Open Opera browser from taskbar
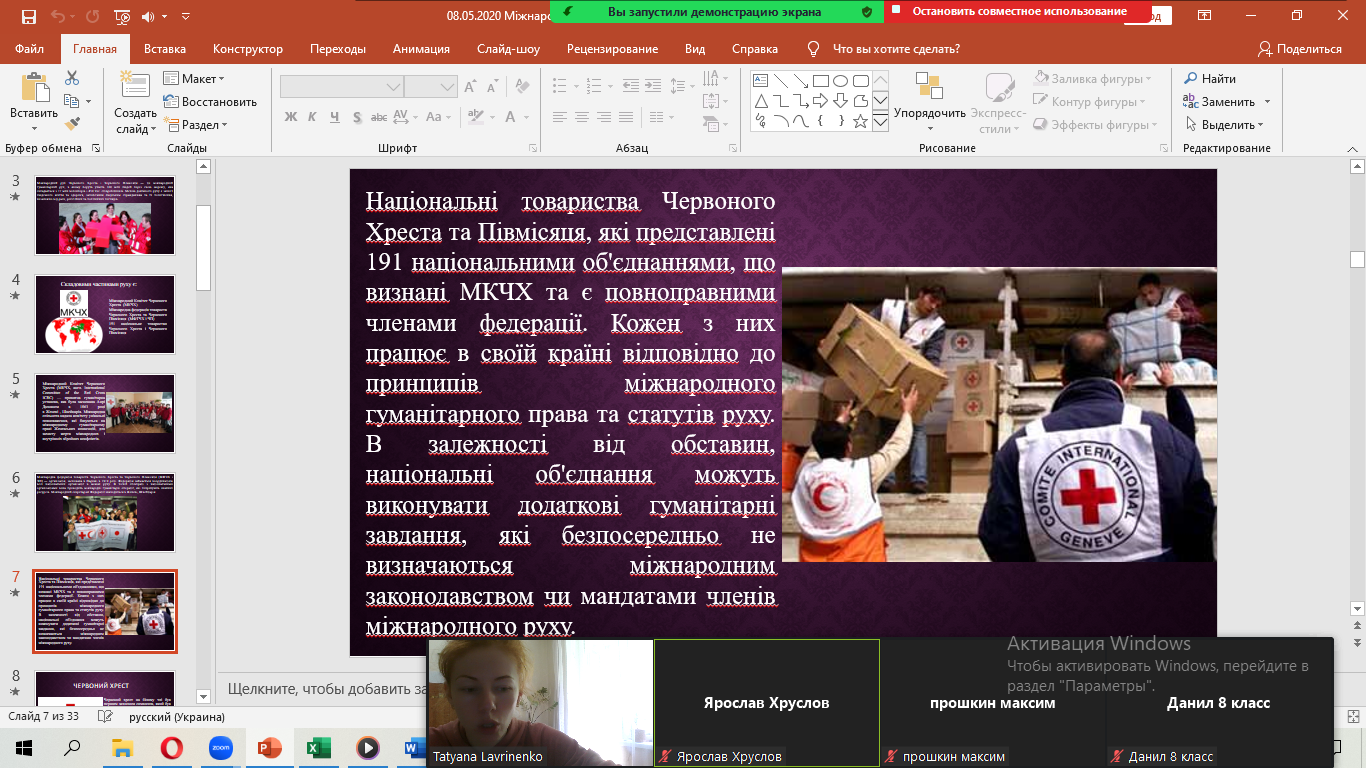1366x768 pixels. click(172, 747)
